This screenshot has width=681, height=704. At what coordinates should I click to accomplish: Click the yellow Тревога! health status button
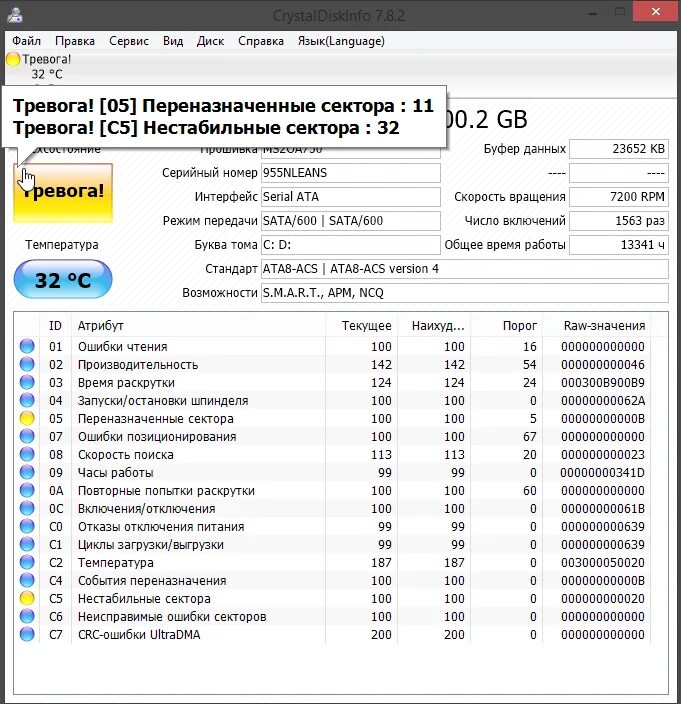coord(63,192)
